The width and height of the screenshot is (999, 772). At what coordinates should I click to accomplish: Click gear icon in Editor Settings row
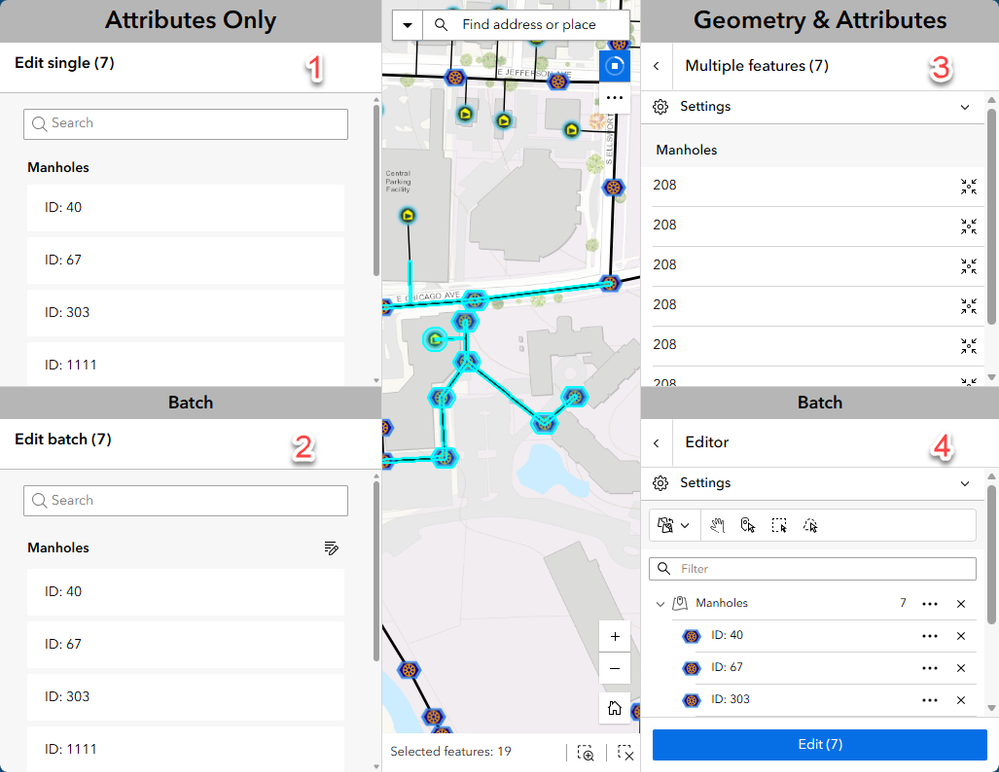click(661, 483)
